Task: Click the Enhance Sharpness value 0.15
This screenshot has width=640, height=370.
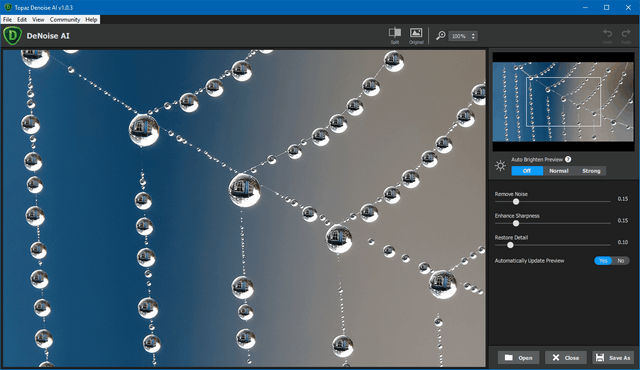Action: [622, 221]
